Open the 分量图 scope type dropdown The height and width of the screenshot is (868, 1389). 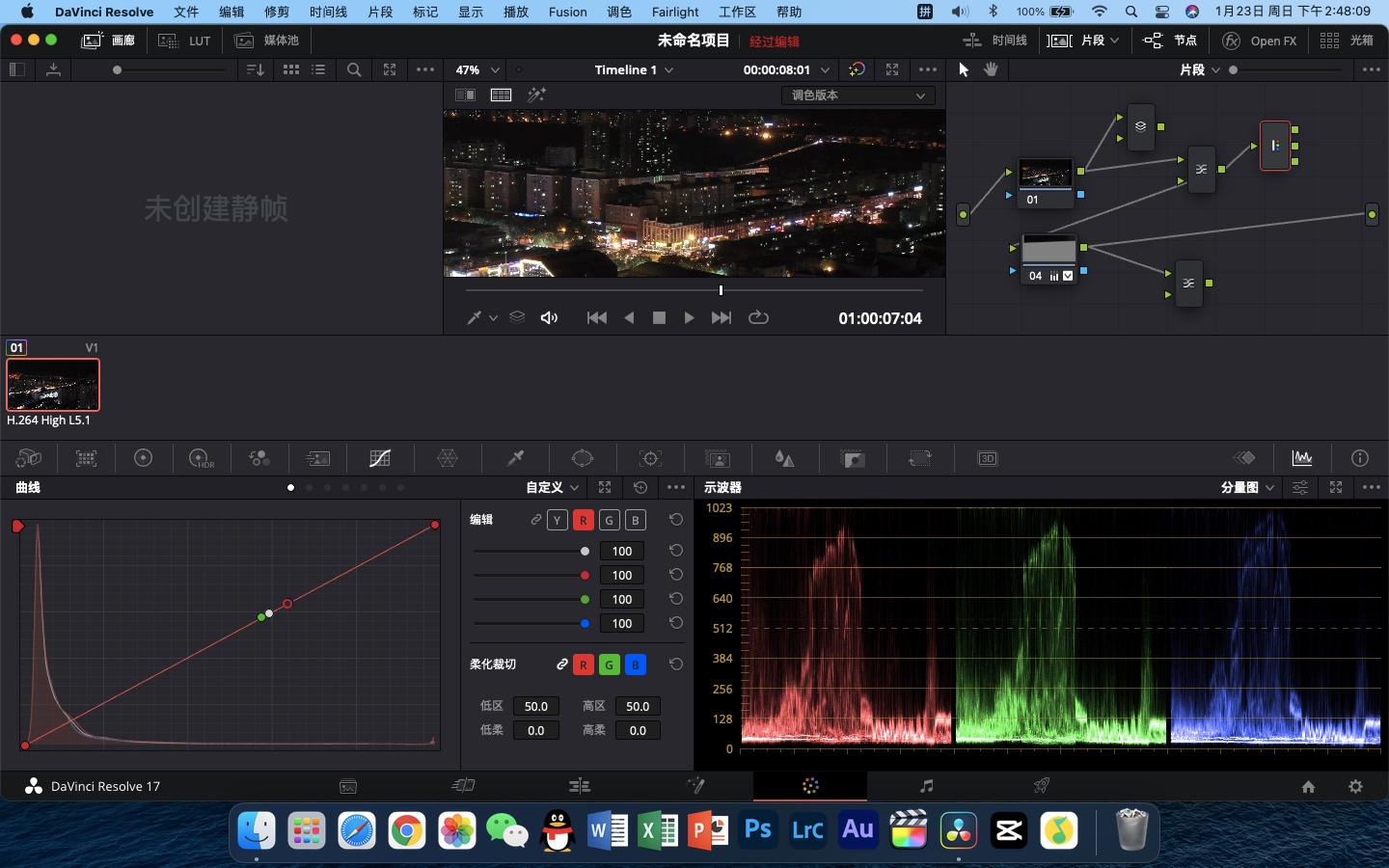(x=1247, y=488)
